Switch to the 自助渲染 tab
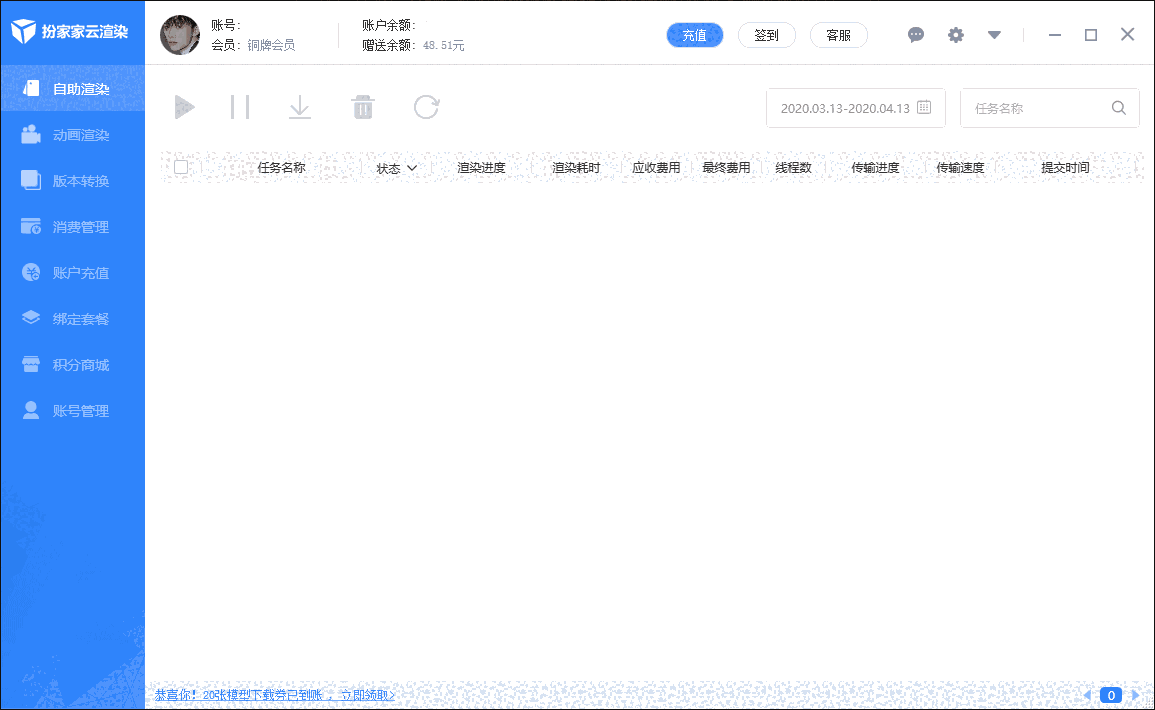Viewport: 1155px width, 710px height. pos(72,88)
